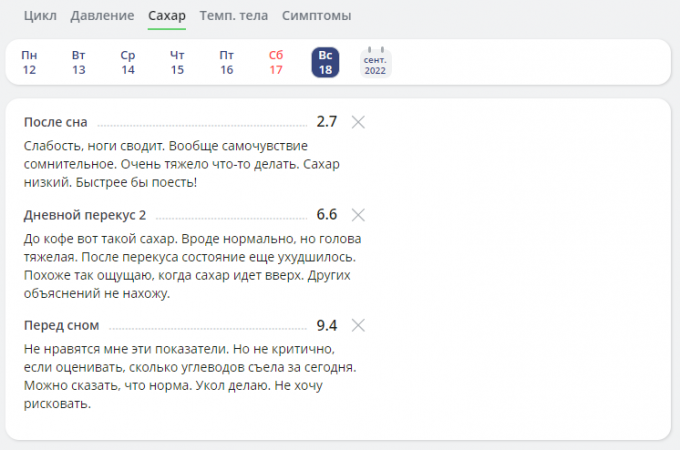Go to the Темп. тела tab

tap(235, 17)
